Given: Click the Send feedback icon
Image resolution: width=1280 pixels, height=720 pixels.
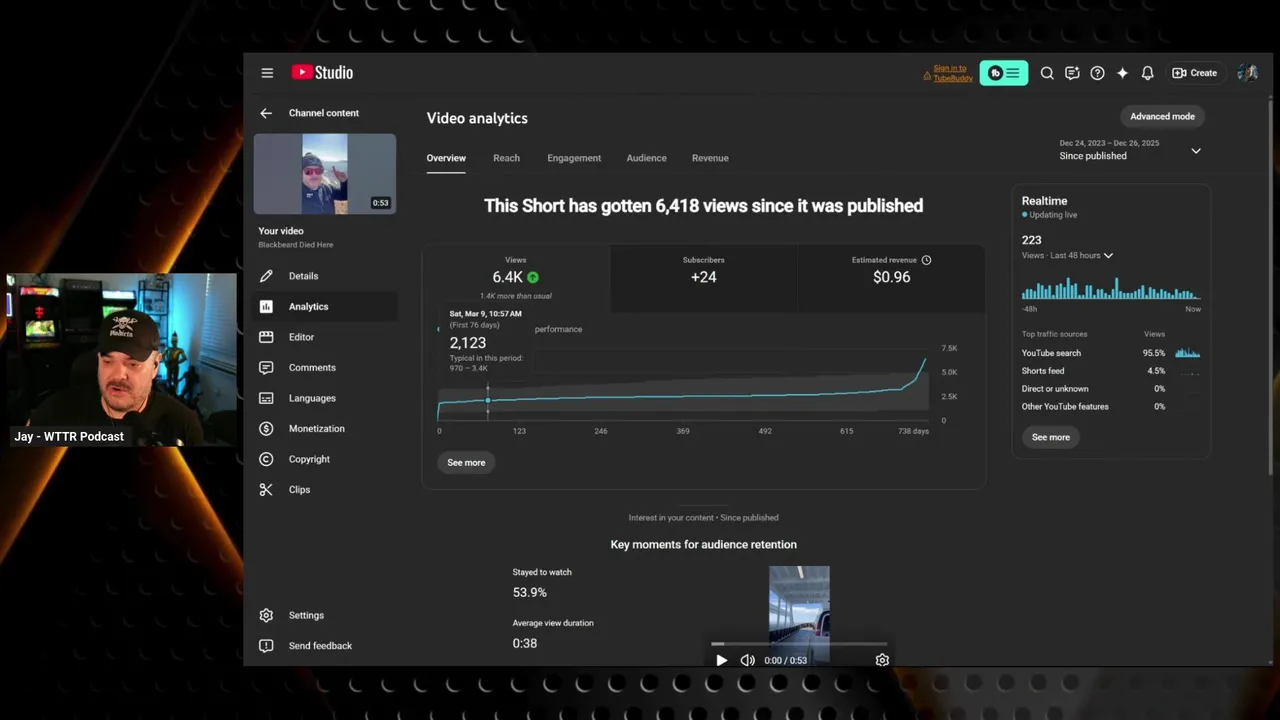Looking at the screenshot, I should pos(266,646).
